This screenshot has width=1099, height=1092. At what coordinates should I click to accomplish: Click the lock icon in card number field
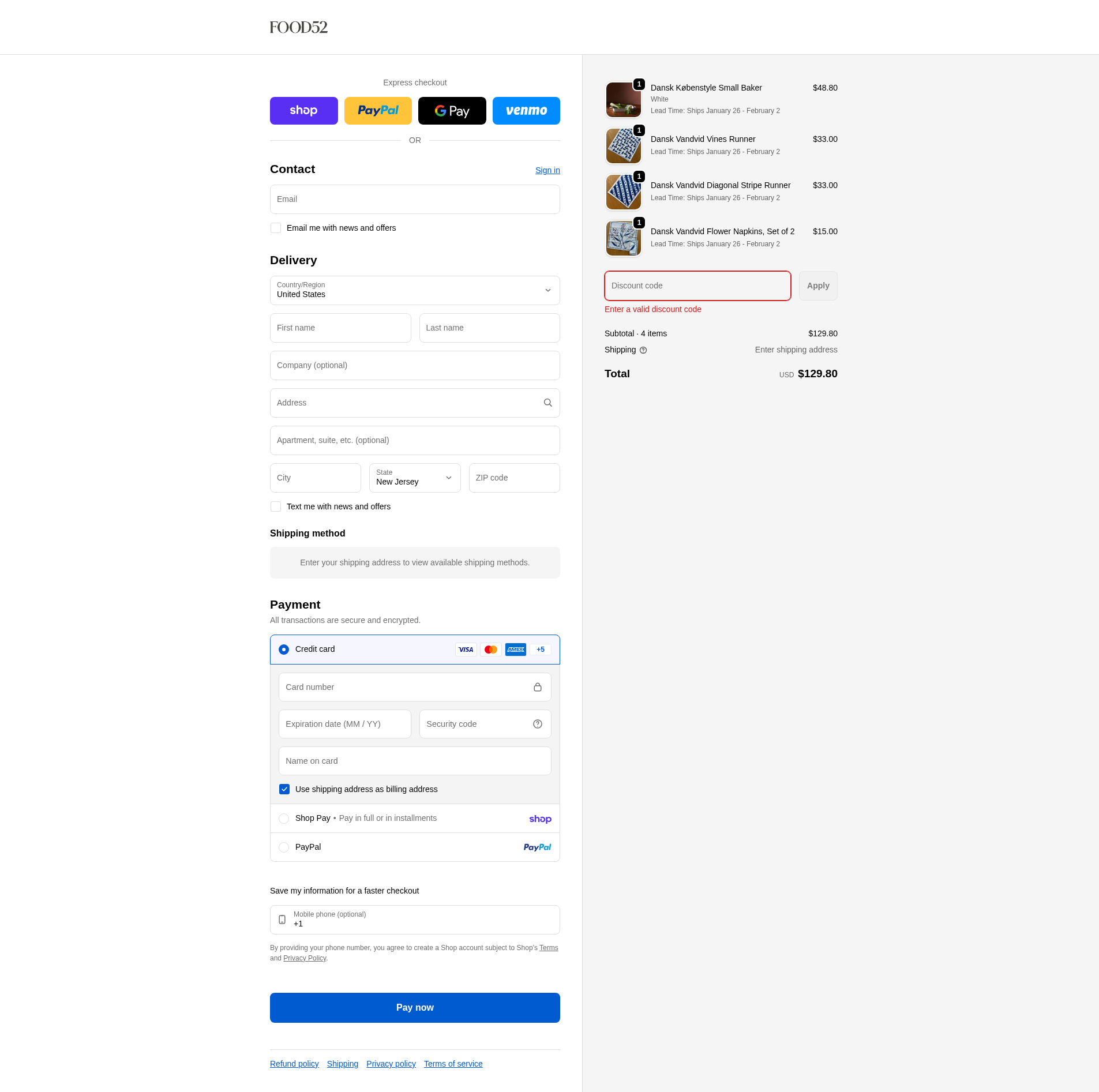click(538, 686)
